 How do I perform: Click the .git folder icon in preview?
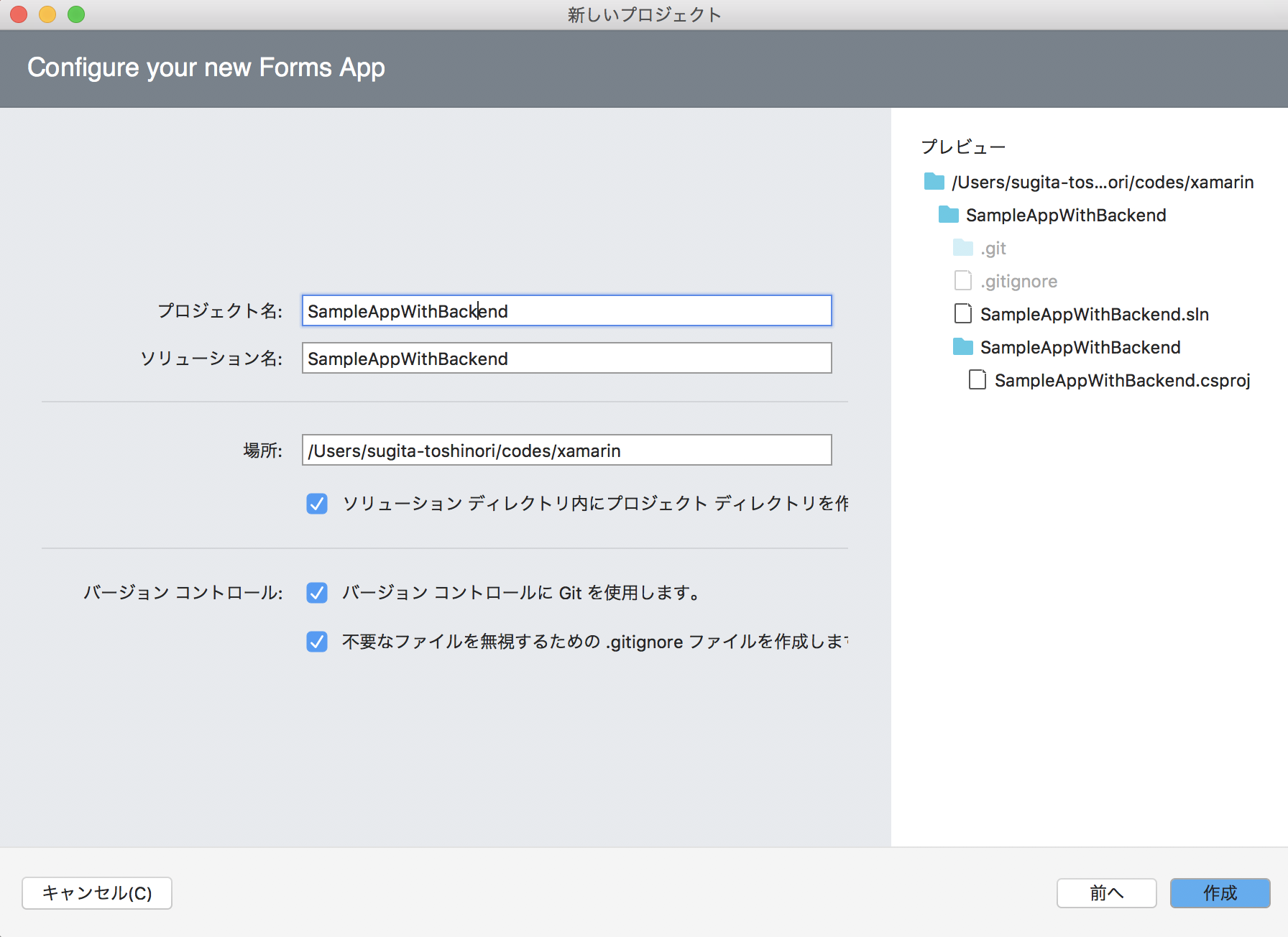pos(962,248)
